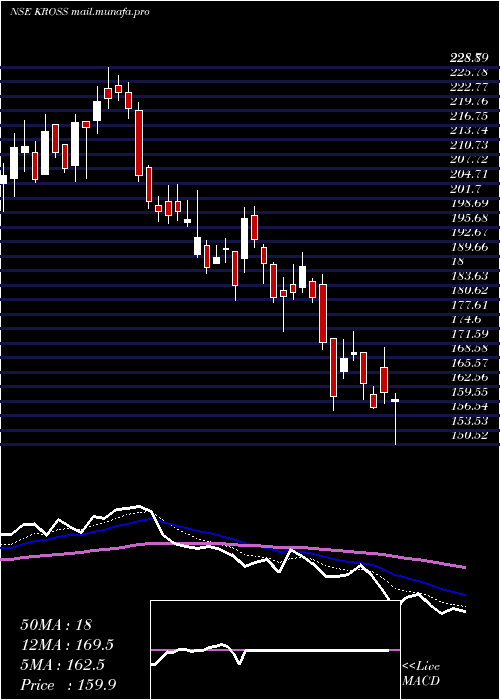Click the 165.57 price axis label

tap(469, 362)
